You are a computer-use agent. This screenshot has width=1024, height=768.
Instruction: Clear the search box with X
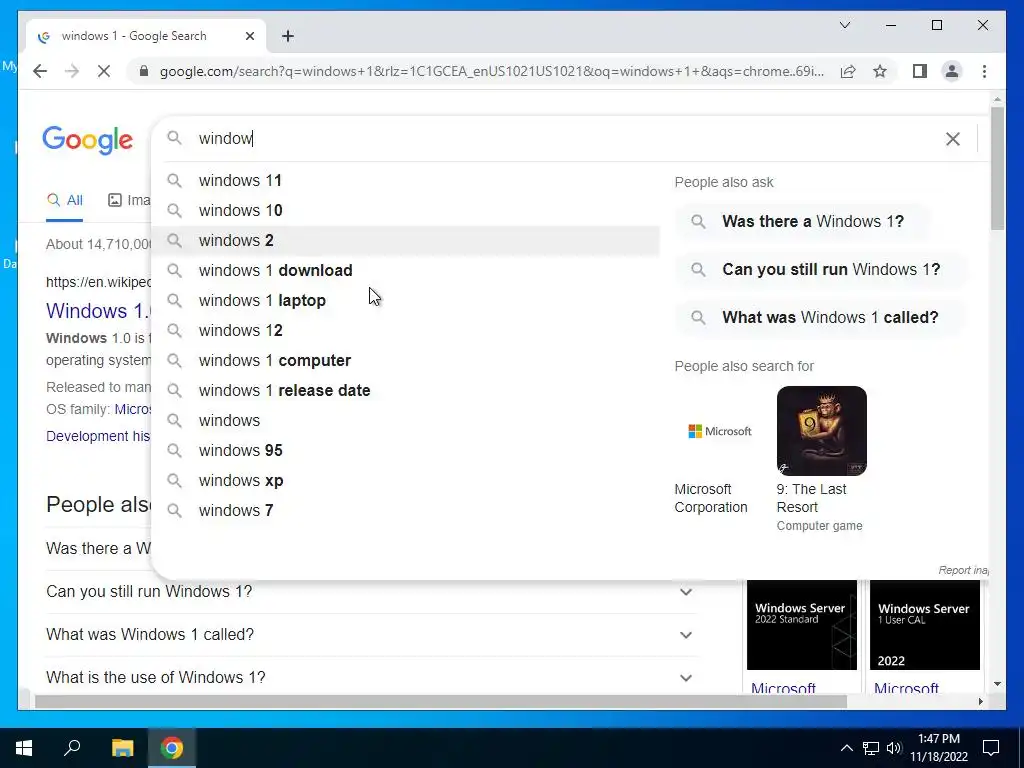click(x=953, y=138)
